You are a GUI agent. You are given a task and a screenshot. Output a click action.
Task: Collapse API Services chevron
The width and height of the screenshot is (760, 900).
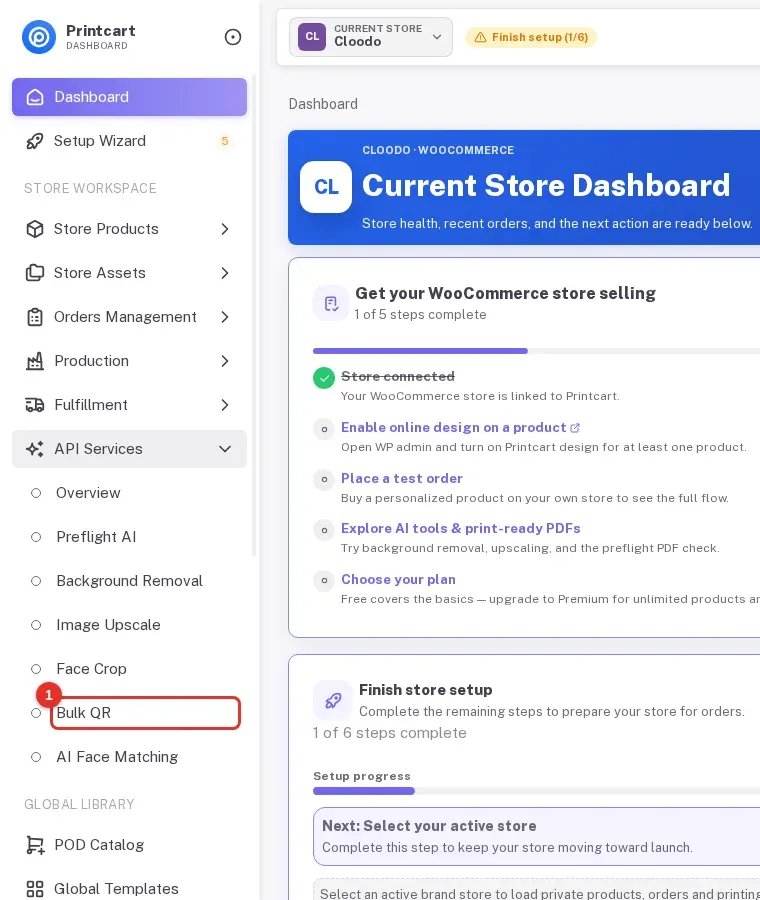point(225,449)
